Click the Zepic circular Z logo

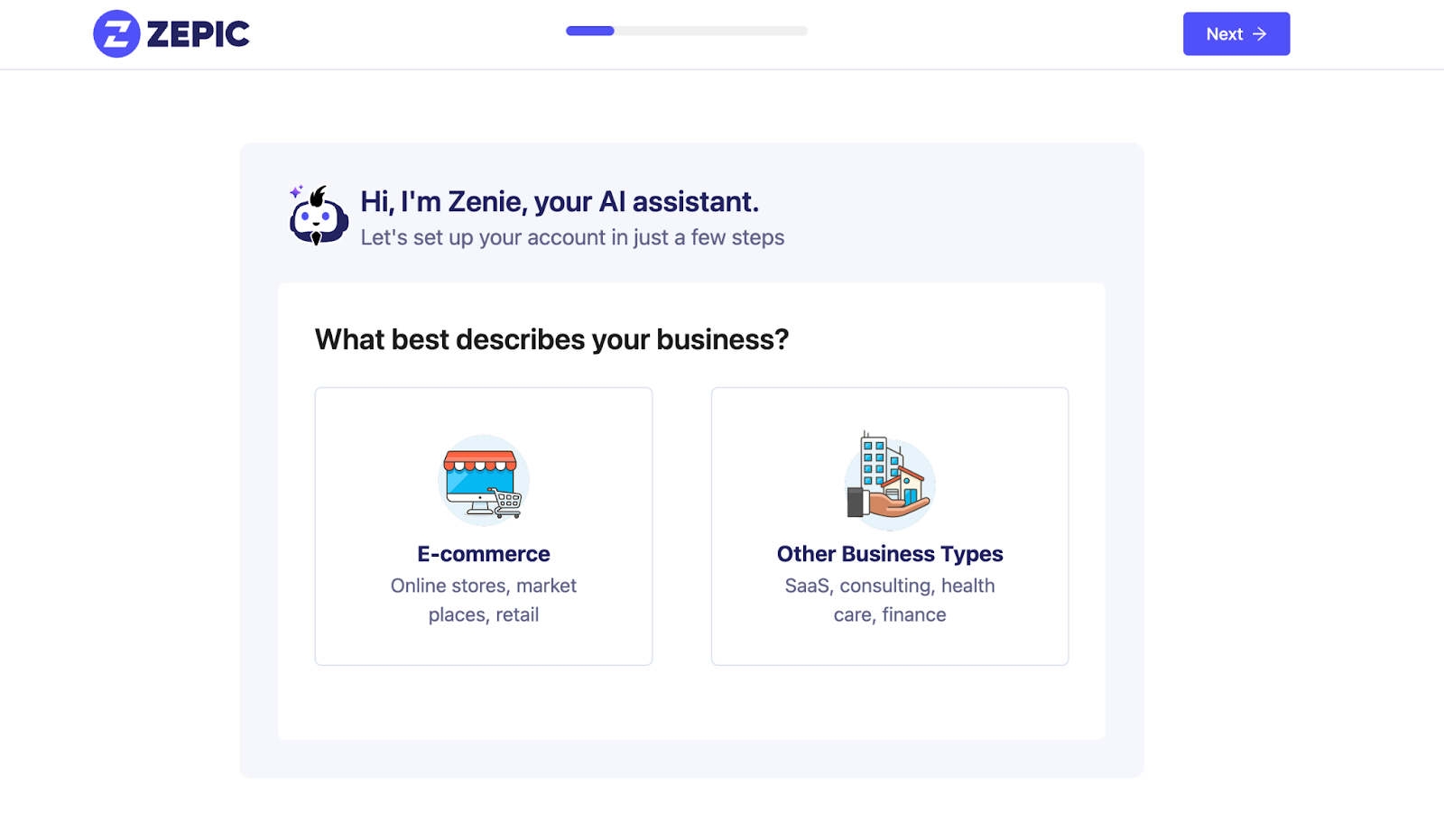[x=116, y=34]
